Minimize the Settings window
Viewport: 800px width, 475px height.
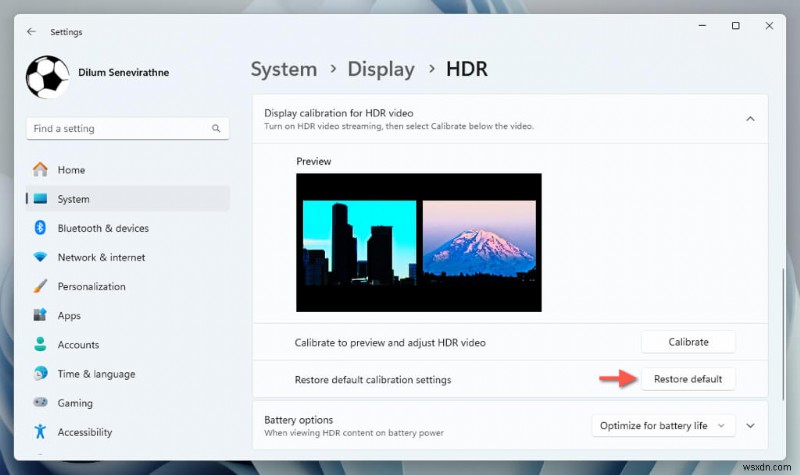[x=703, y=26]
